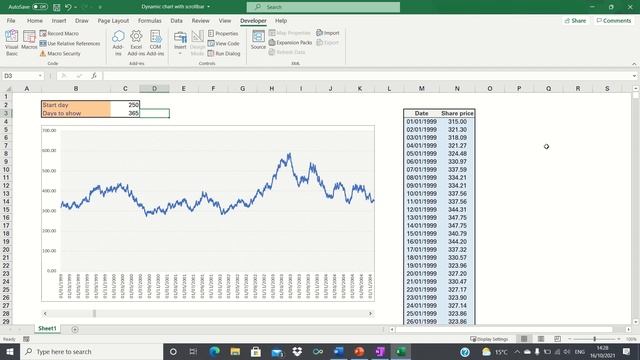Open XML Expansion Packs
640x360 pixels.
(x=290, y=42)
